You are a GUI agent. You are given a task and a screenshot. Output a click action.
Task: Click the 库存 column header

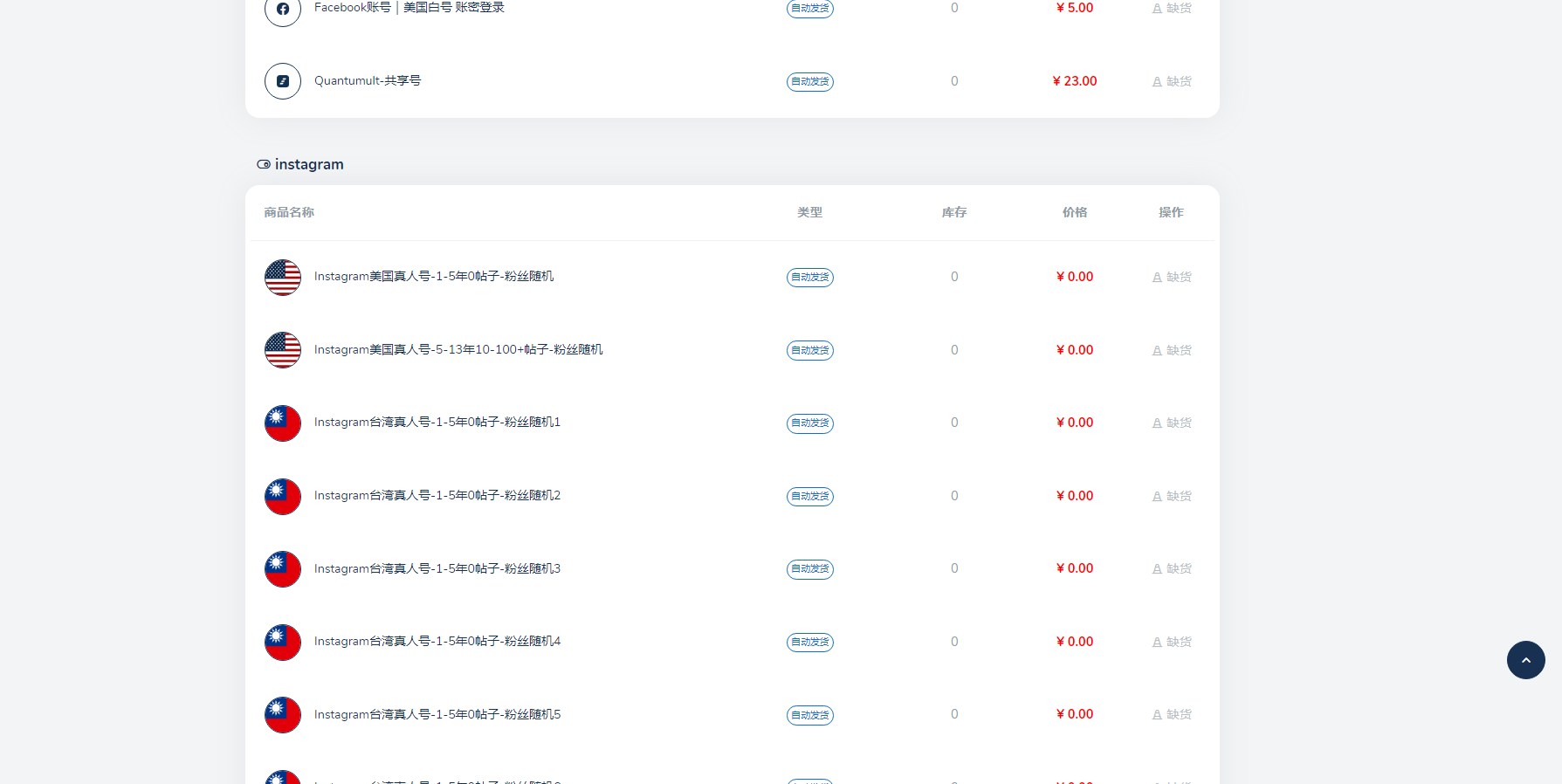pos(953,212)
